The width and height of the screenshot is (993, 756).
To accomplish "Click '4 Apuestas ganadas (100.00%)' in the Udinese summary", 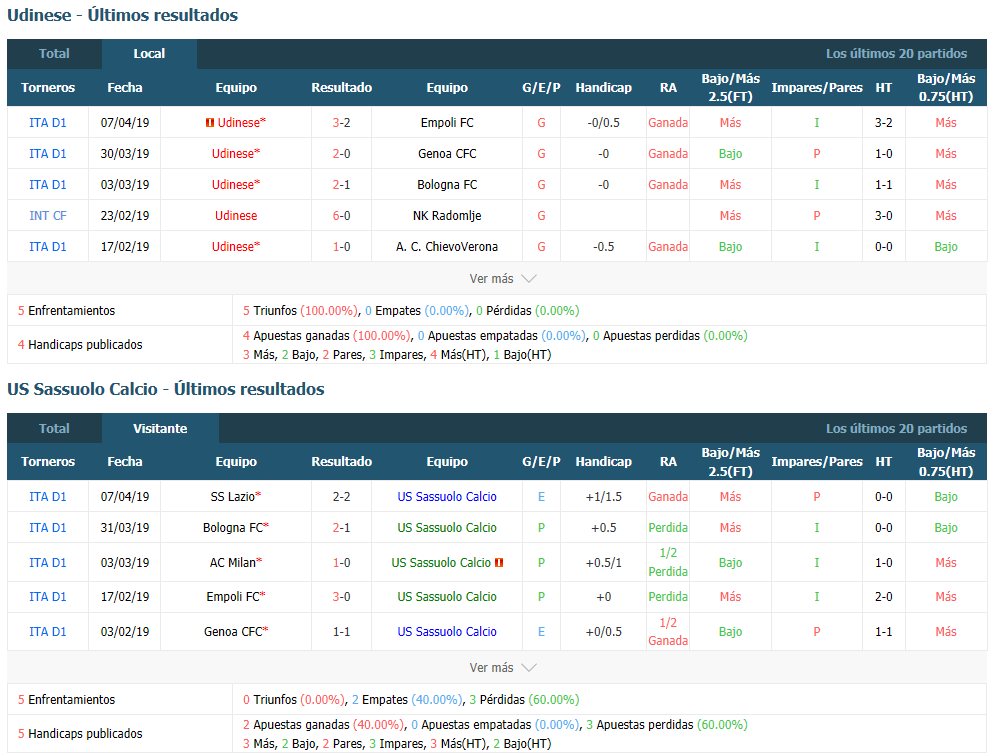I will tap(326, 336).
